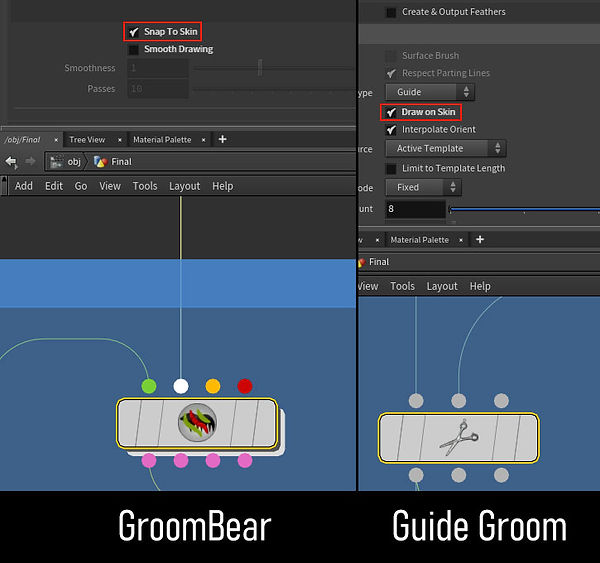600x563 pixels.
Task: Switch to the Tree View tab
Action: pyautogui.click(x=87, y=140)
